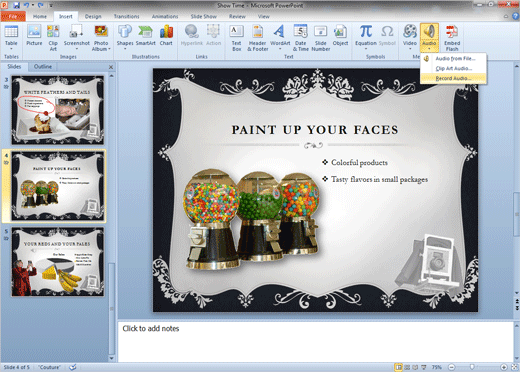520x372 pixels.
Task: Select slide 5 thumbnail with bananas
Action: point(58,262)
